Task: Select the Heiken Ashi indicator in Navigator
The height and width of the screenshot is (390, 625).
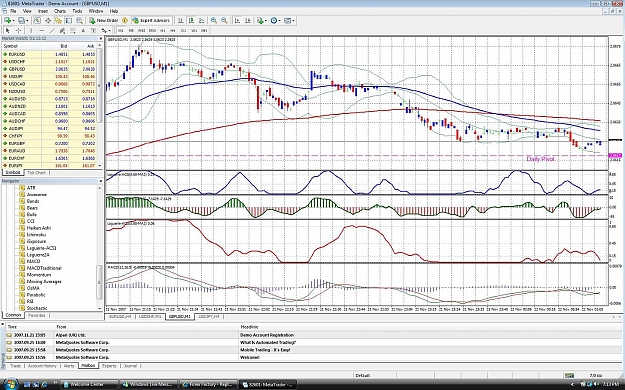Action: [39, 228]
